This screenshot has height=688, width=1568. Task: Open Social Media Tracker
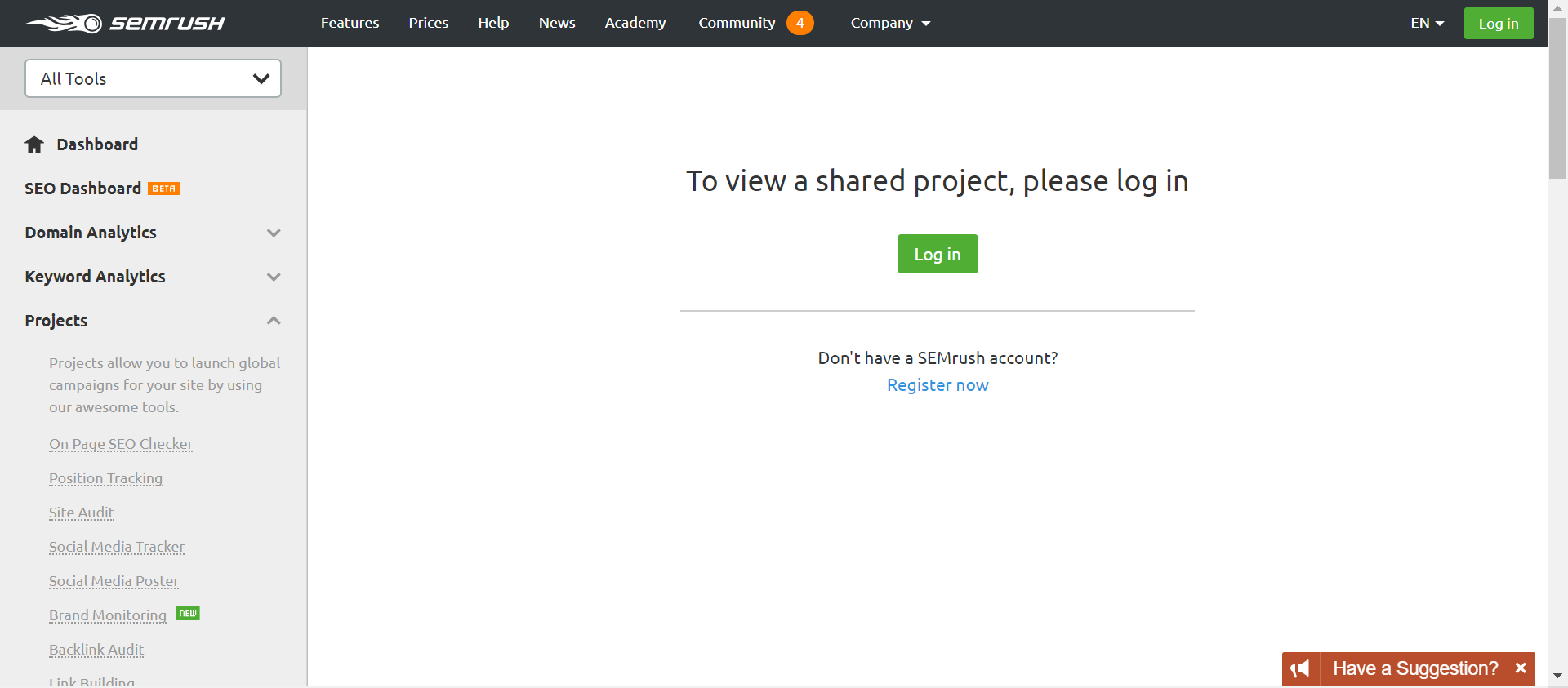[x=117, y=547]
